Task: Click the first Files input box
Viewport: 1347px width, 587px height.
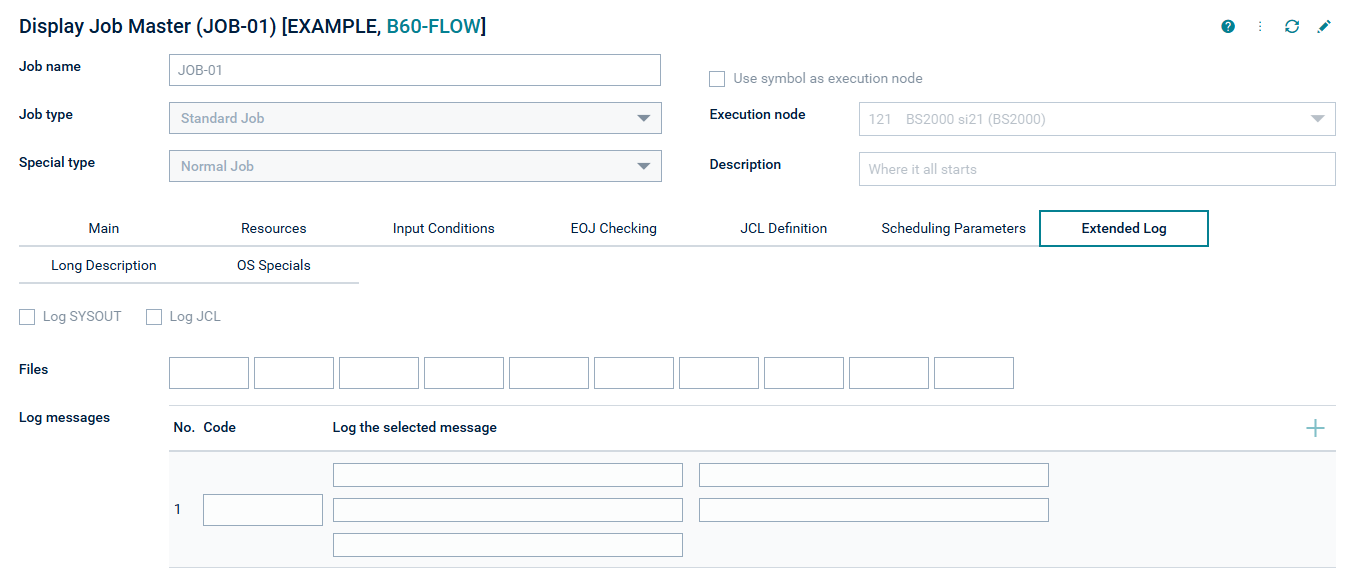Action: point(209,373)
